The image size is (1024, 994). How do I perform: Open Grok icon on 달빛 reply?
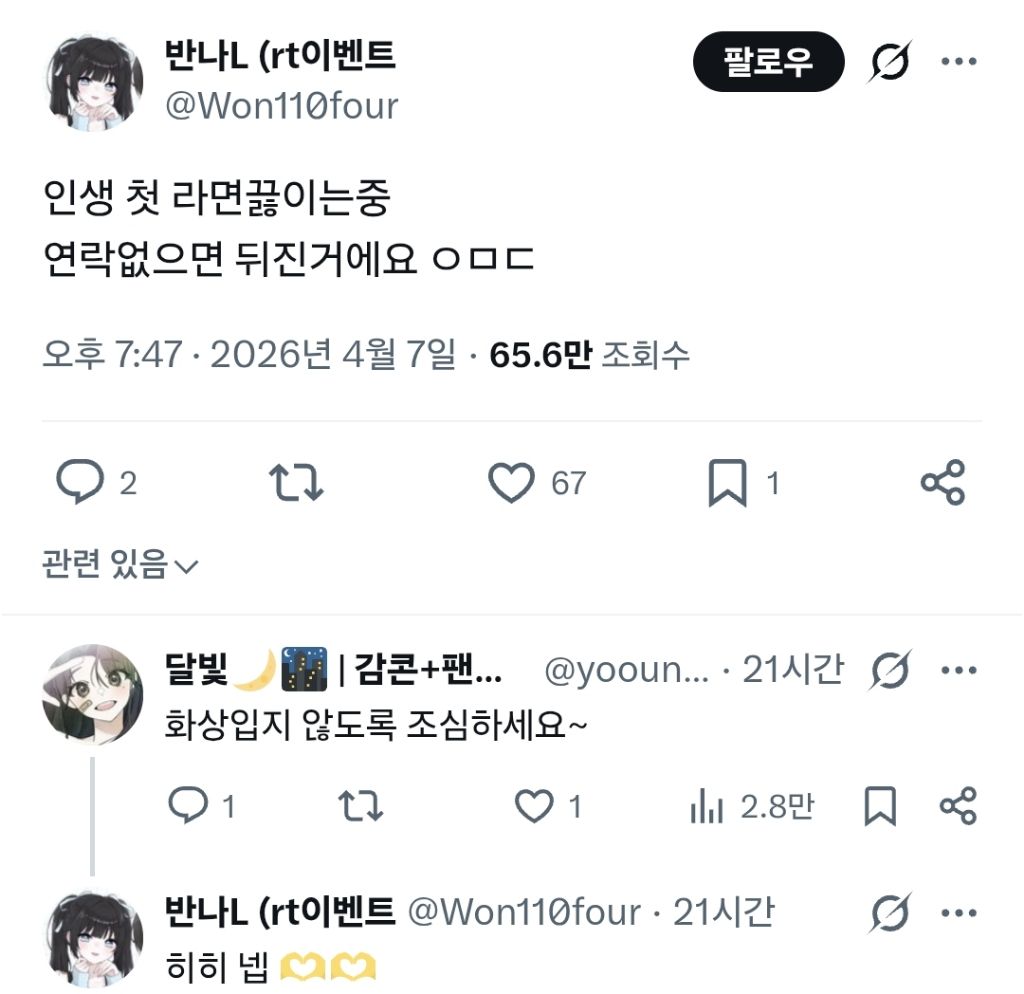(x=889, y=670)
